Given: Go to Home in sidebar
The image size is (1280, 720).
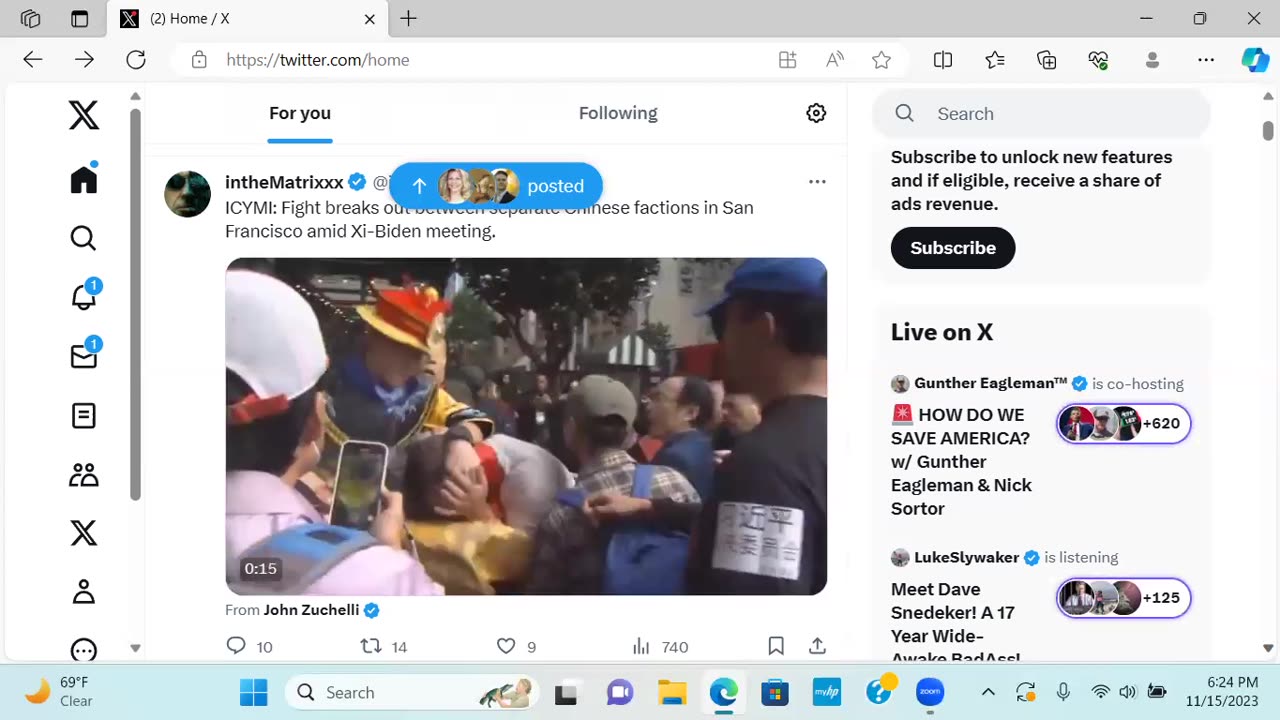Looking at the screenshot, I should click(84, 179).
